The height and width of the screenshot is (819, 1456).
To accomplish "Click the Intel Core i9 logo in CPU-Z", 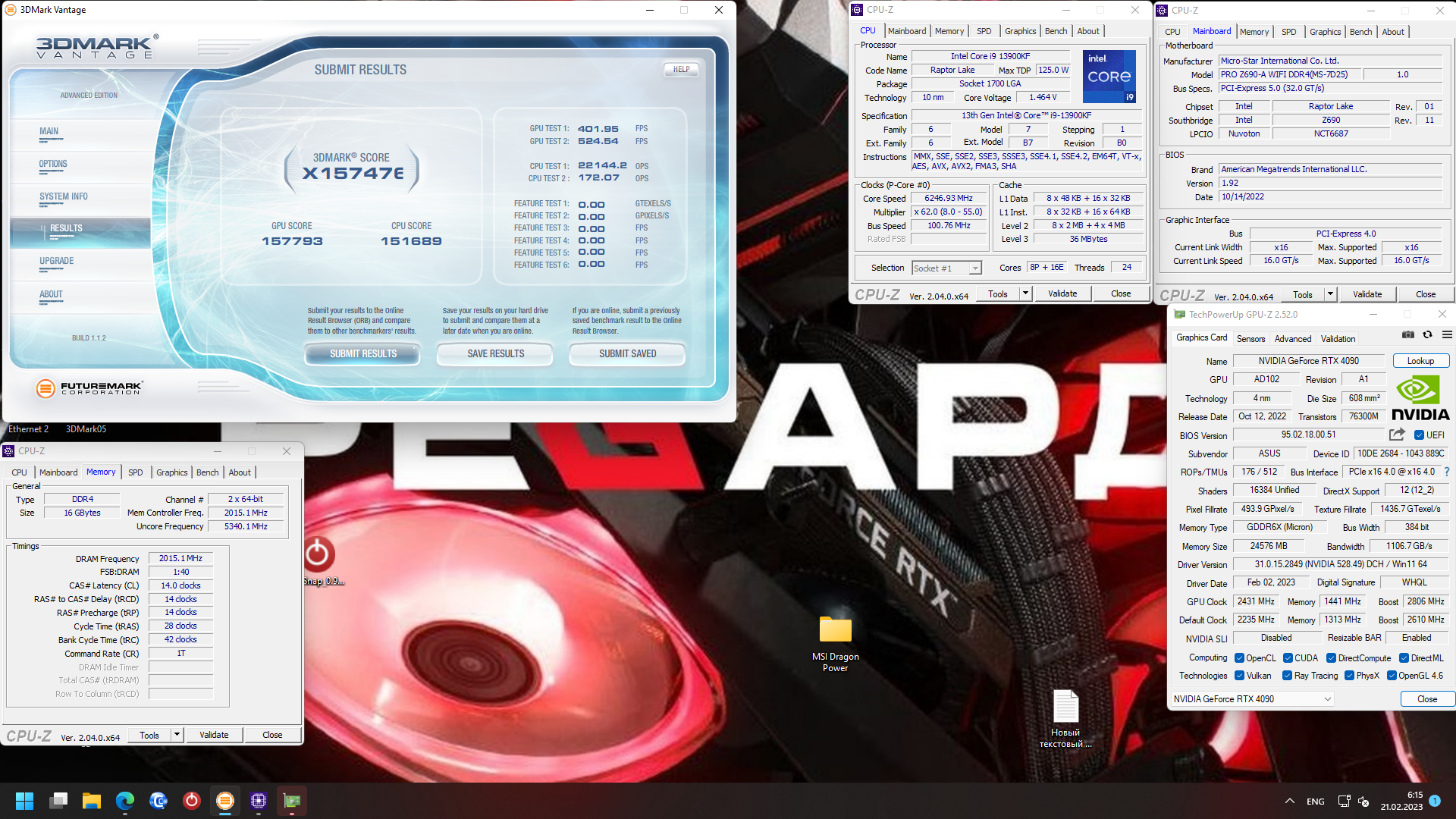I will 1109,77.
